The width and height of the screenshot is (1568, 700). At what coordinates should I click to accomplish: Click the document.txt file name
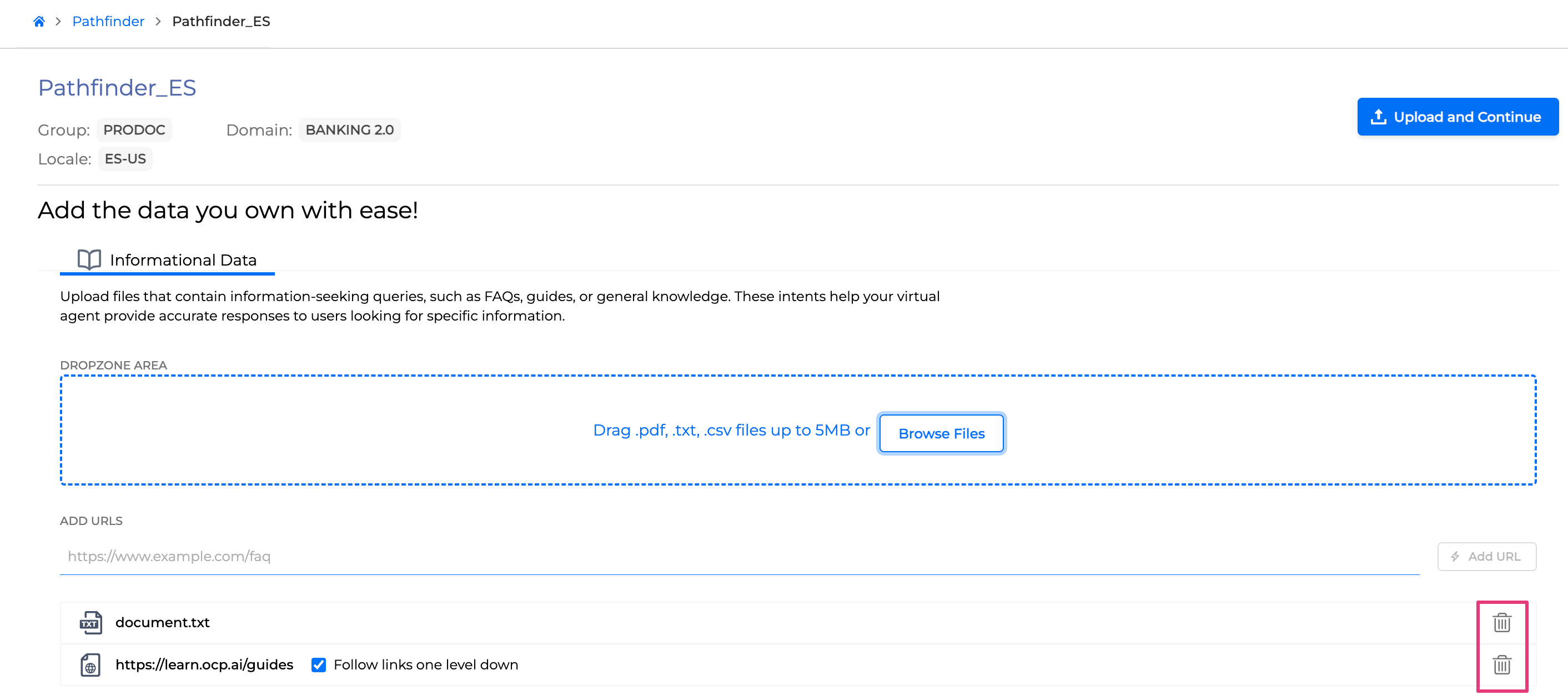pos(162,623)
